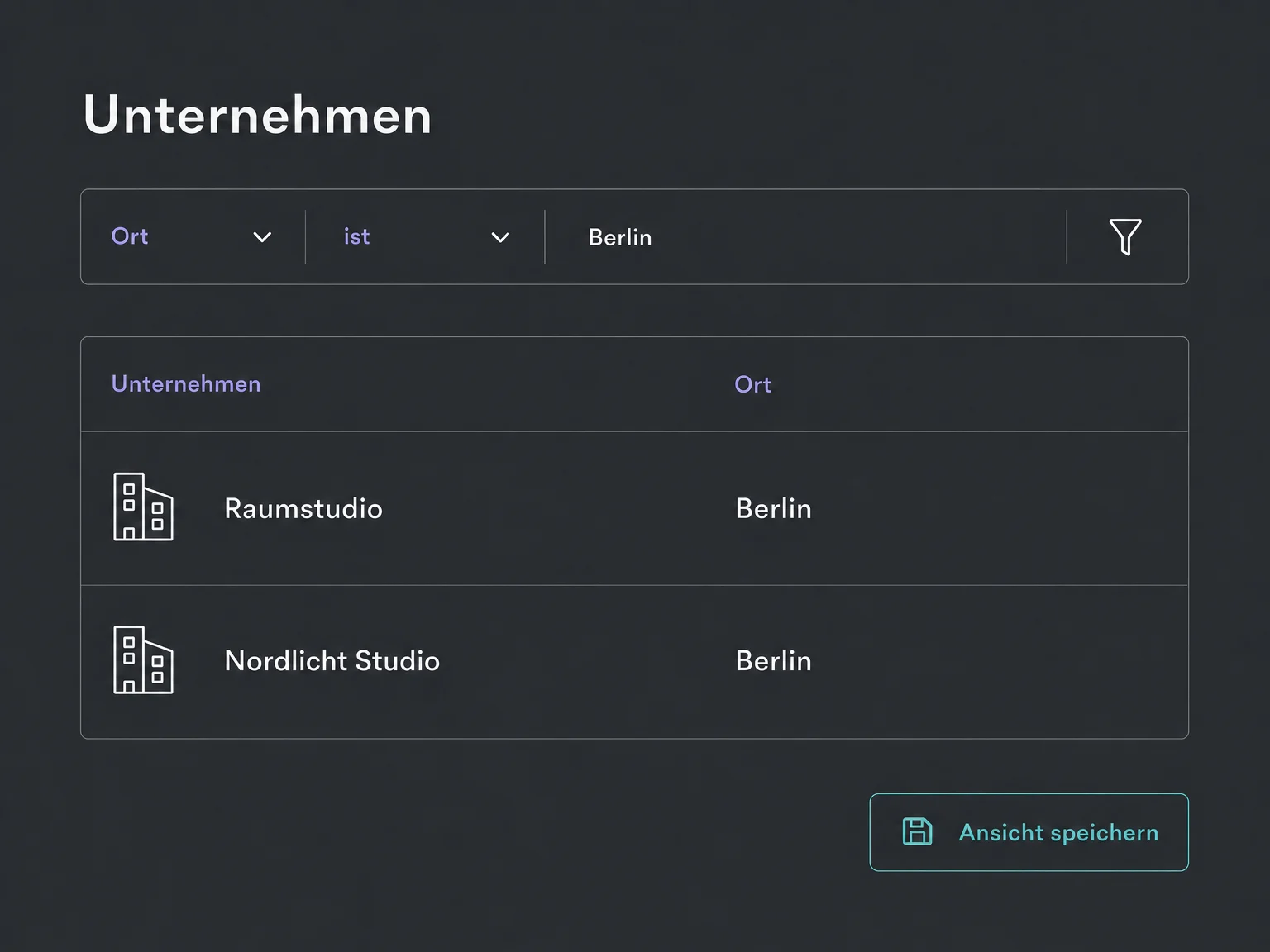Image resolution: width=1270 pixels, height=952 pixels.
Task: Open the 'ist' operator dropdown
Action: coord(426,237)
